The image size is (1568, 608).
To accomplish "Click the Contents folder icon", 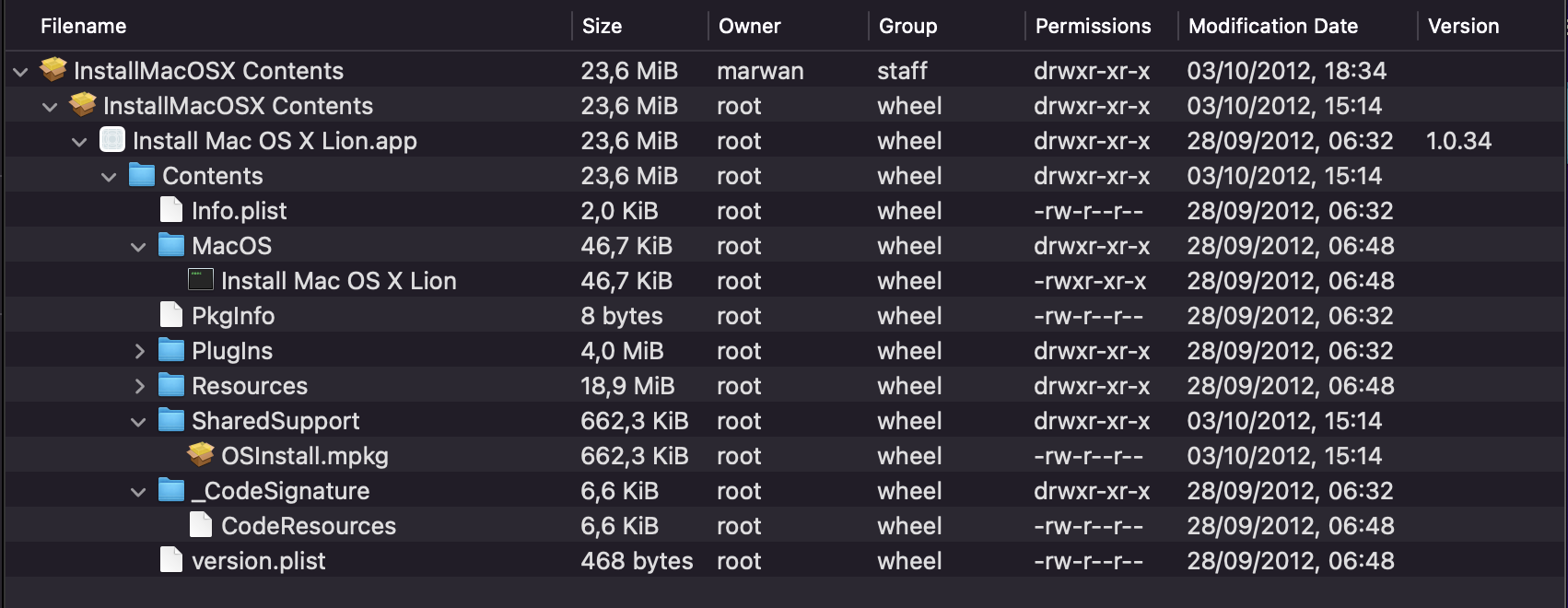I will (142, 175).
